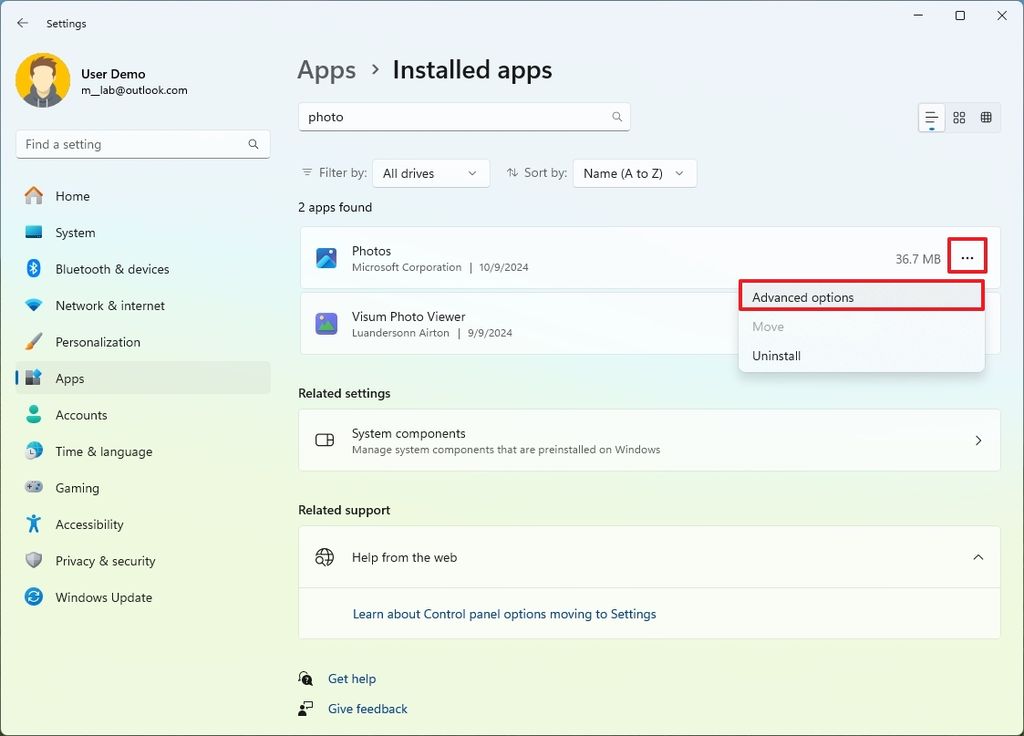This screenshot has width=1024, height=736.
Task: Switch to grid view of installed apps
Action: pos(987,117)
